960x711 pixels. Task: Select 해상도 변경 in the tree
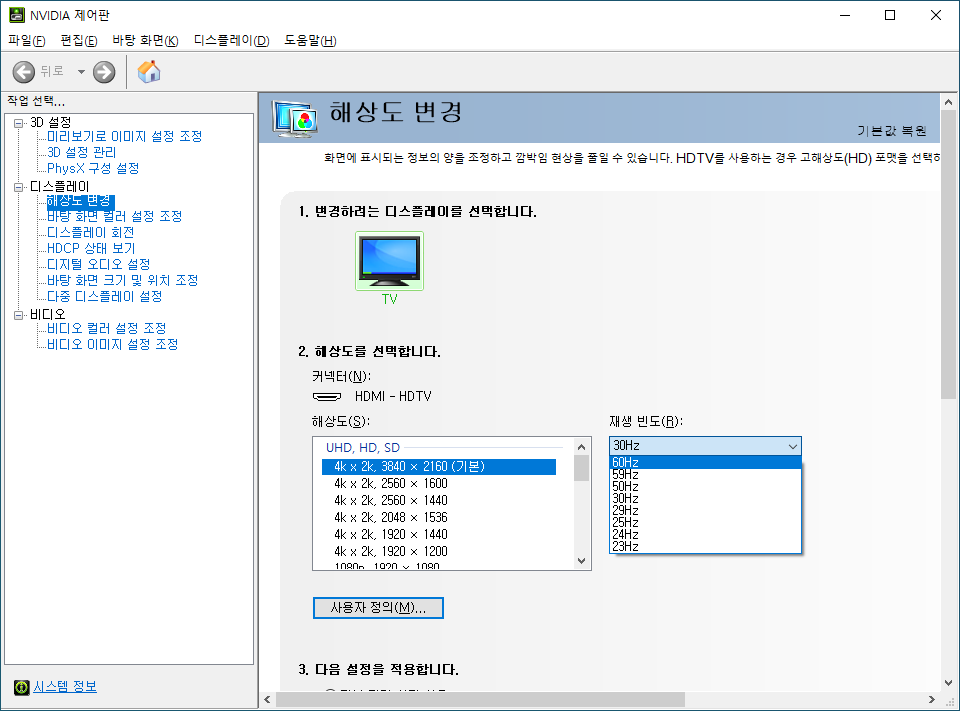coord(80,200)
